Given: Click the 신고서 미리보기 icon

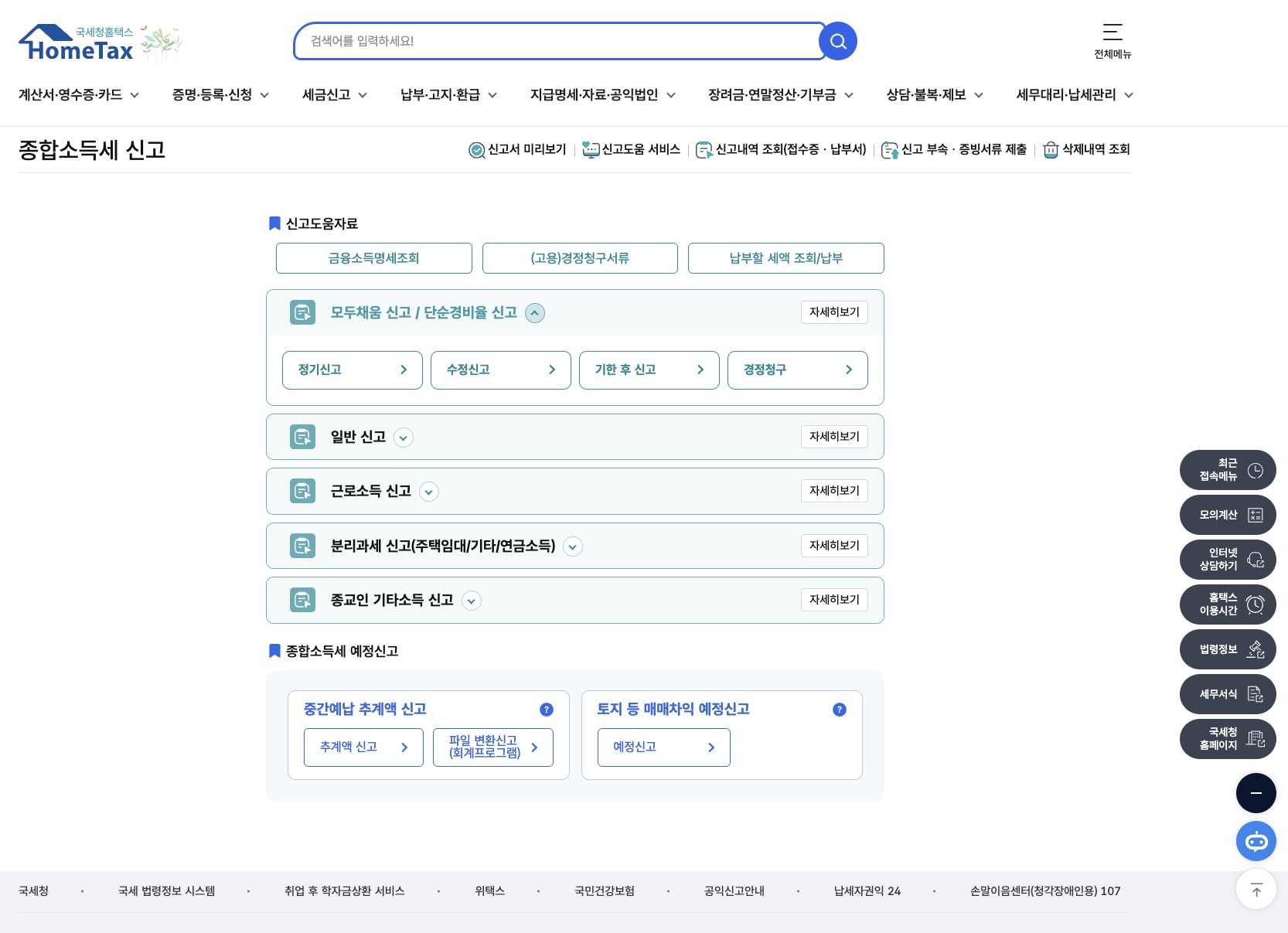Looking at the screenshot, I should click(x=477, y=150).
